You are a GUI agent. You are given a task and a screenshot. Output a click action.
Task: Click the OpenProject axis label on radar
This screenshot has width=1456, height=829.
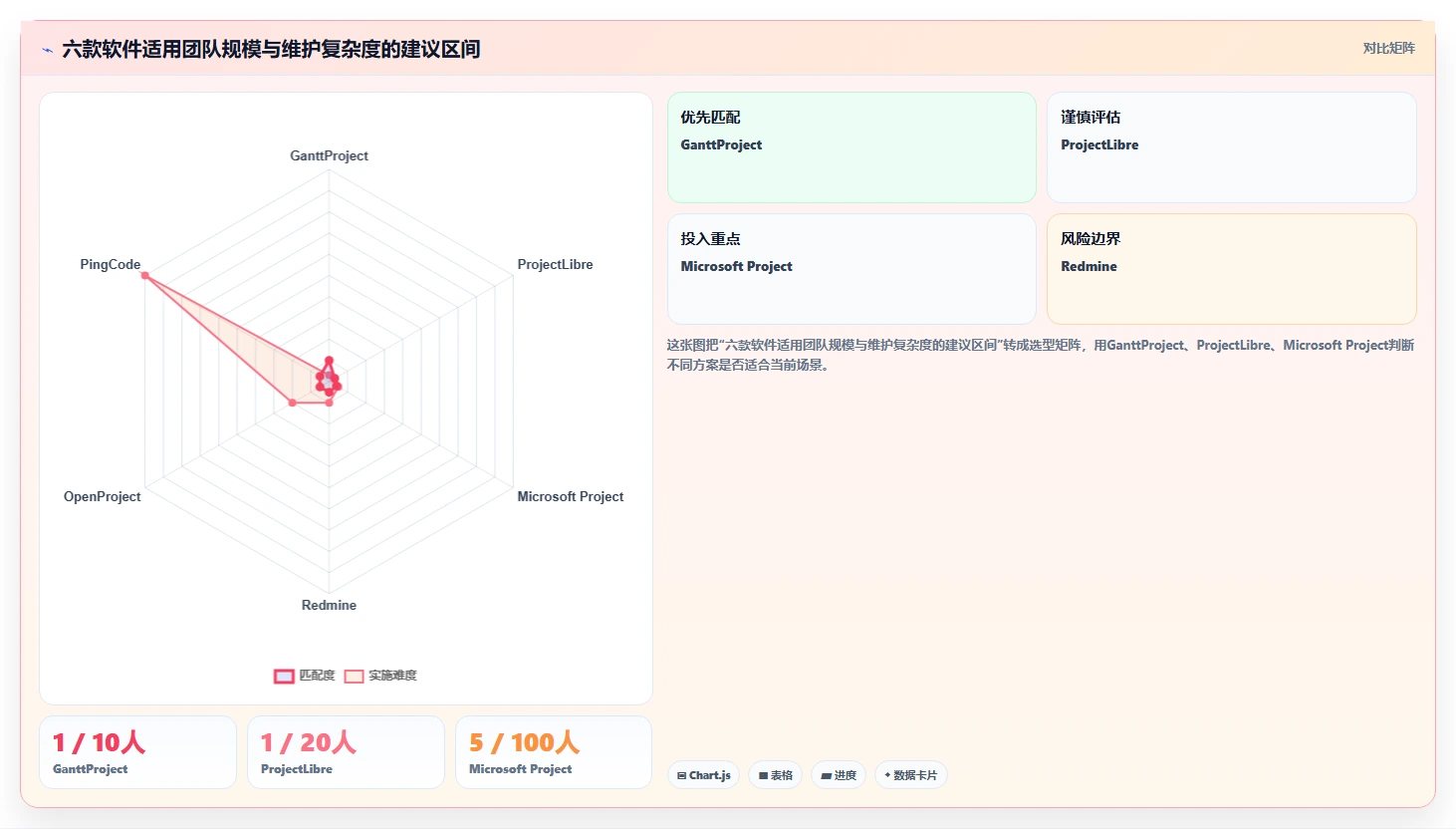point(102,496)
